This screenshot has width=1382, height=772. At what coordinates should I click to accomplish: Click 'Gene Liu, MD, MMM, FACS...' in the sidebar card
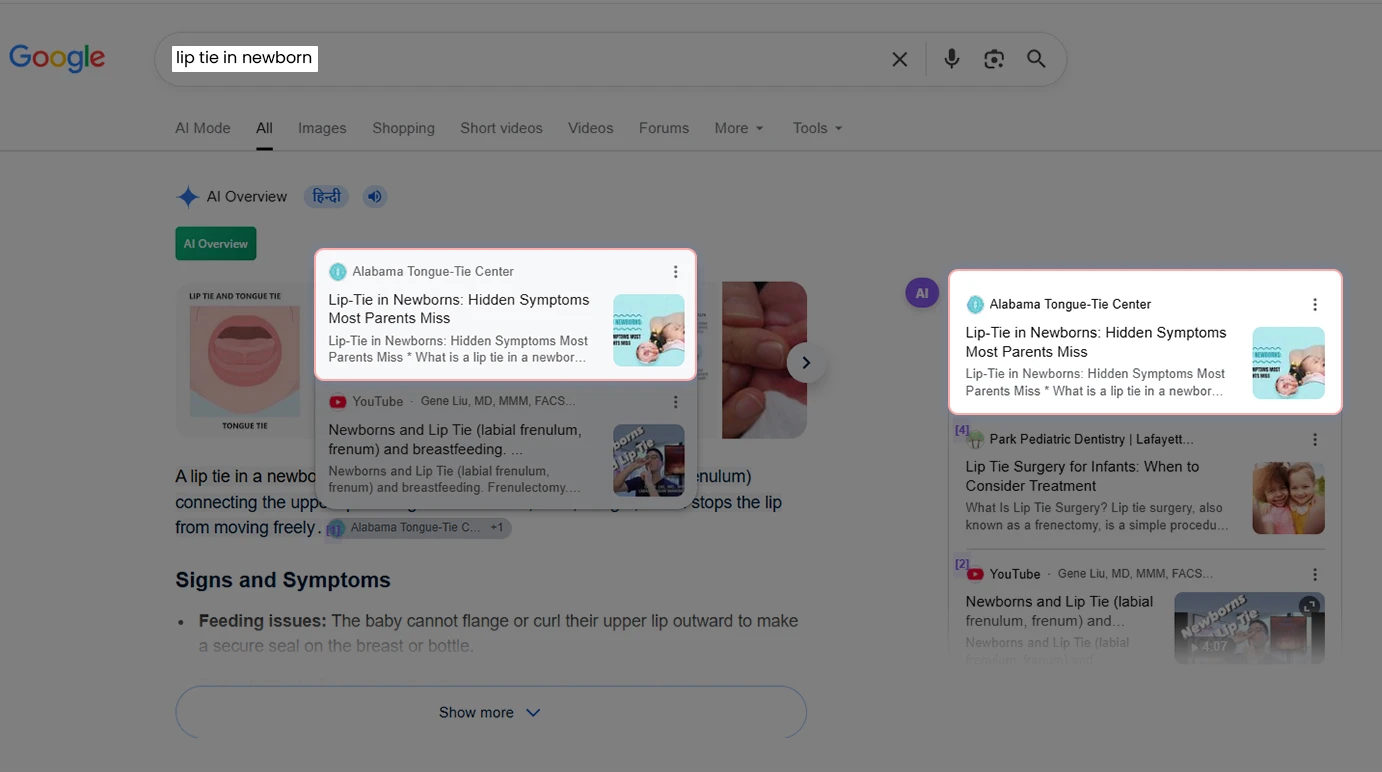(x=1135, y=574)
